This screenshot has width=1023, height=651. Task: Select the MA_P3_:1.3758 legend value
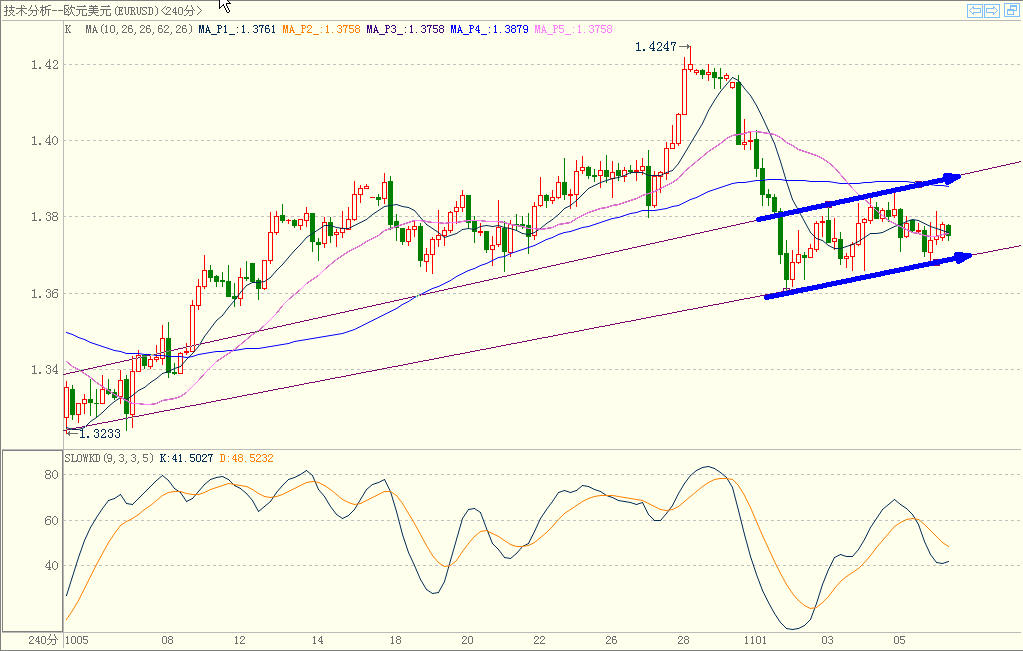[405, 29]
